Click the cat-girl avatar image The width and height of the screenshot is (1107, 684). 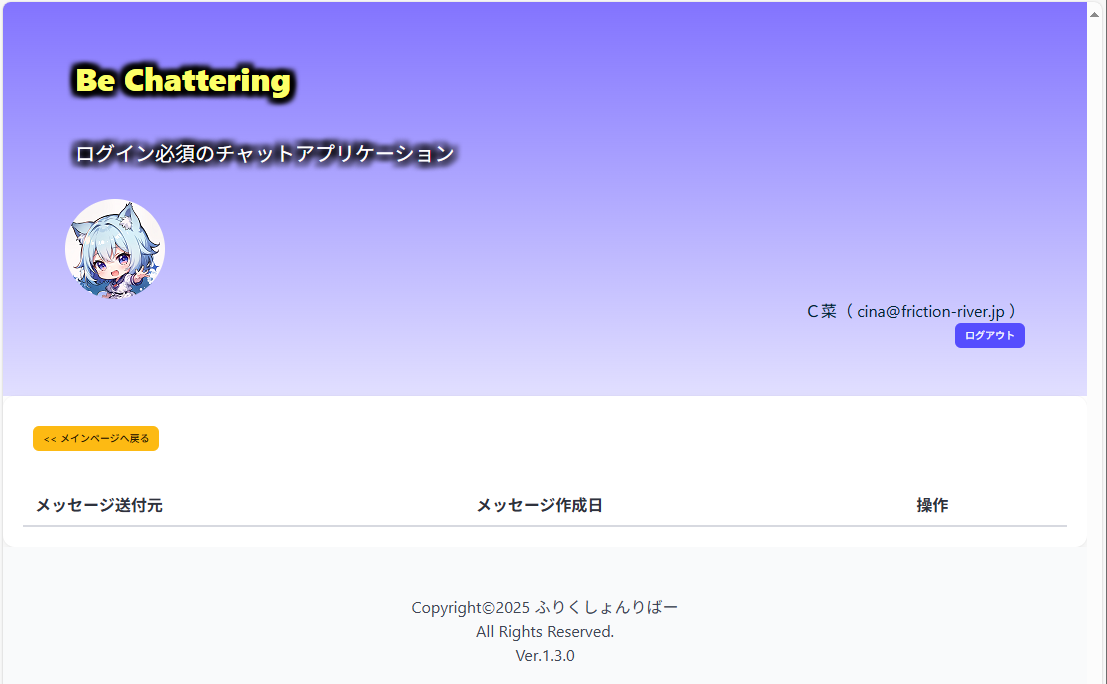[x=114, y=248]
